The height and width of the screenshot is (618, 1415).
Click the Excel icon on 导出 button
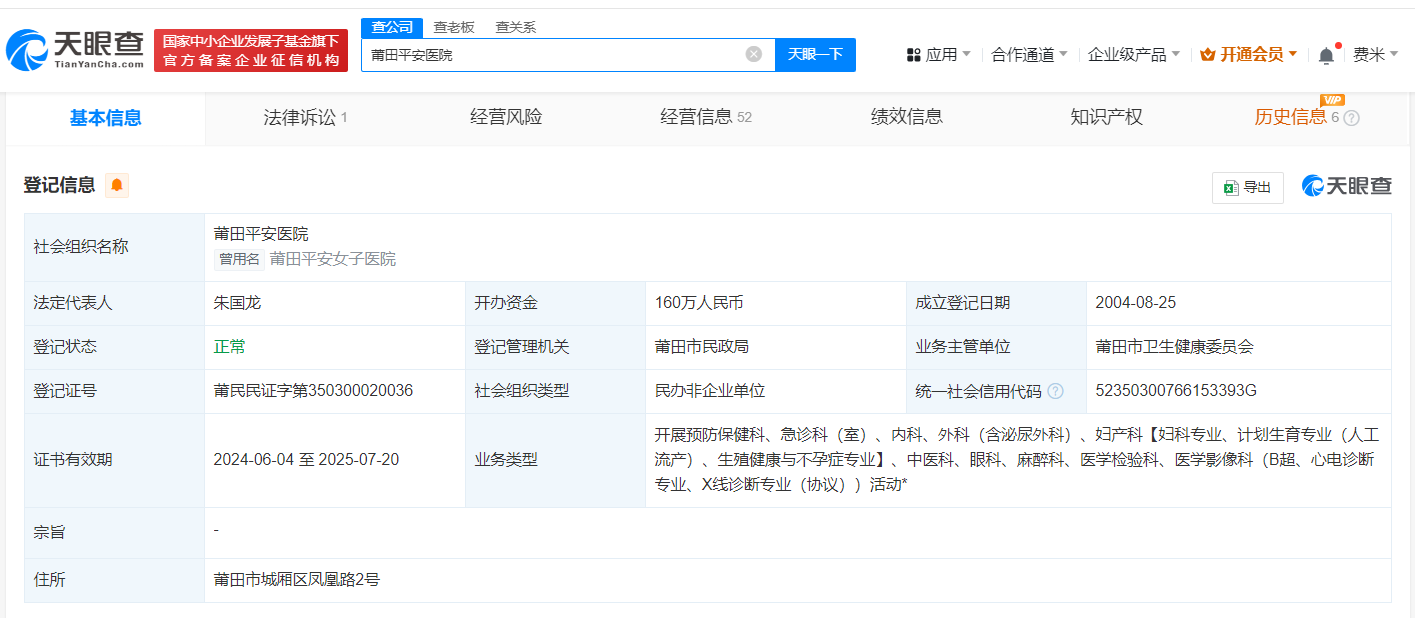(x=1232, y=187)
